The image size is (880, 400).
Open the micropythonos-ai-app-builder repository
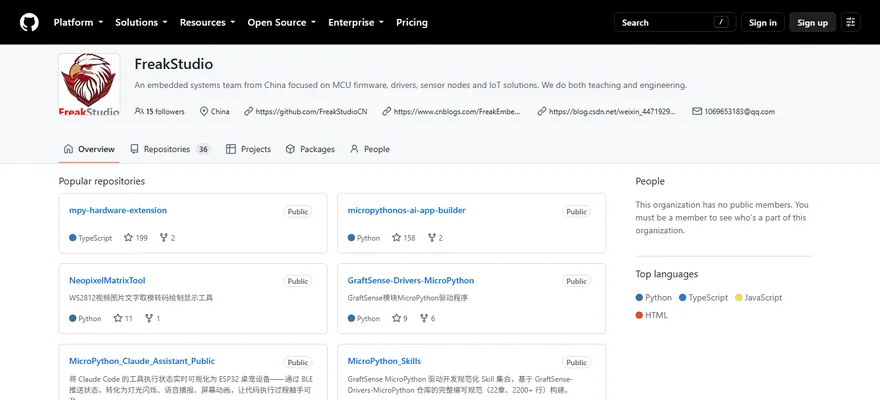point(406,210)
